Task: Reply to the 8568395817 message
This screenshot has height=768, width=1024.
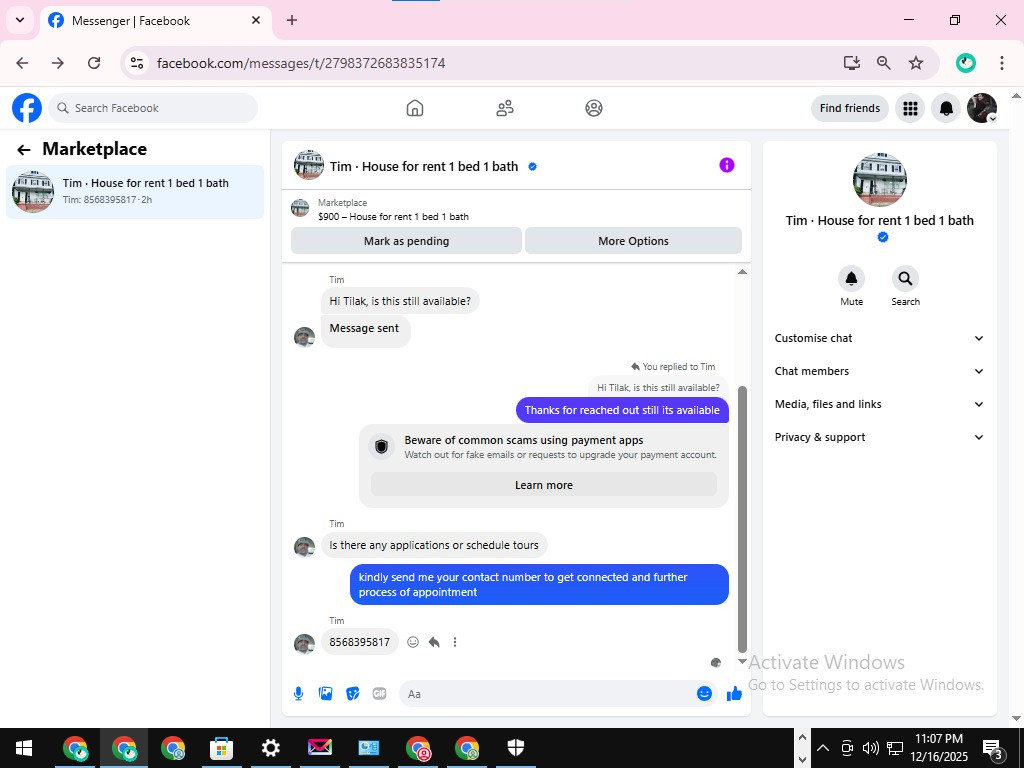Action: click(434, 642)
